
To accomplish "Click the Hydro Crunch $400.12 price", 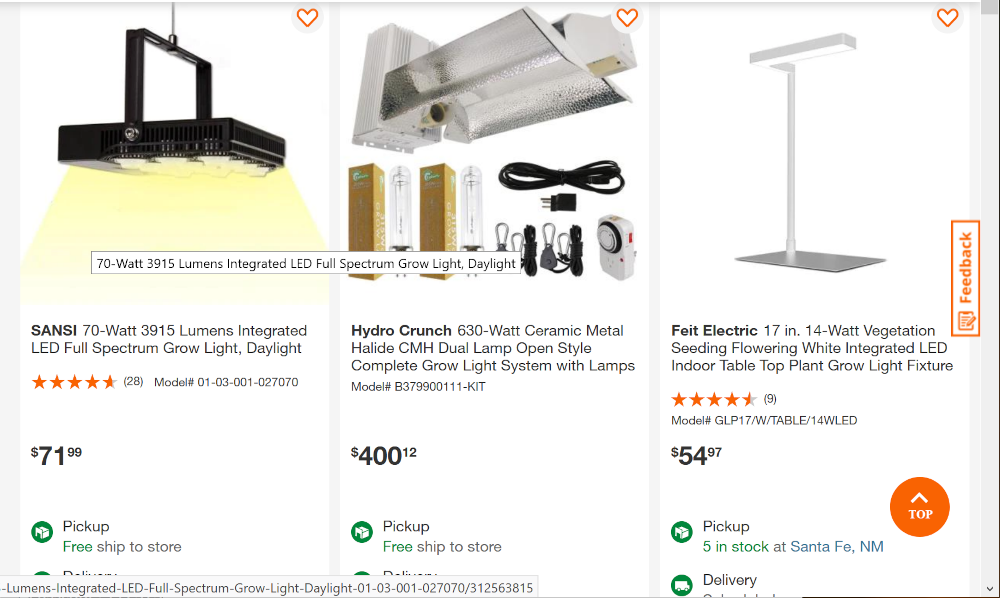I will (384, 455).
